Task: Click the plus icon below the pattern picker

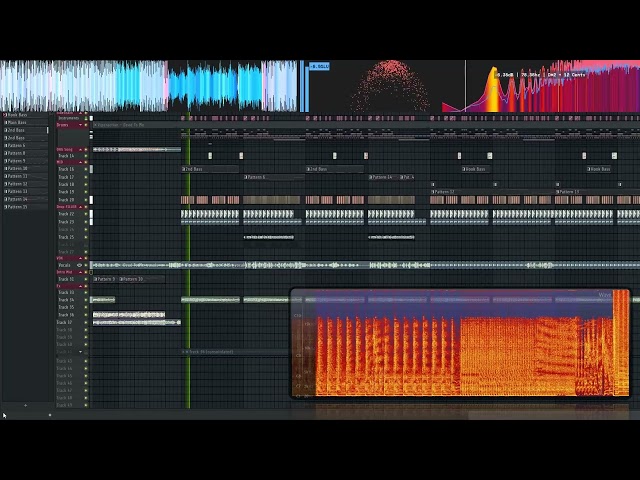Action: (26, 405)
